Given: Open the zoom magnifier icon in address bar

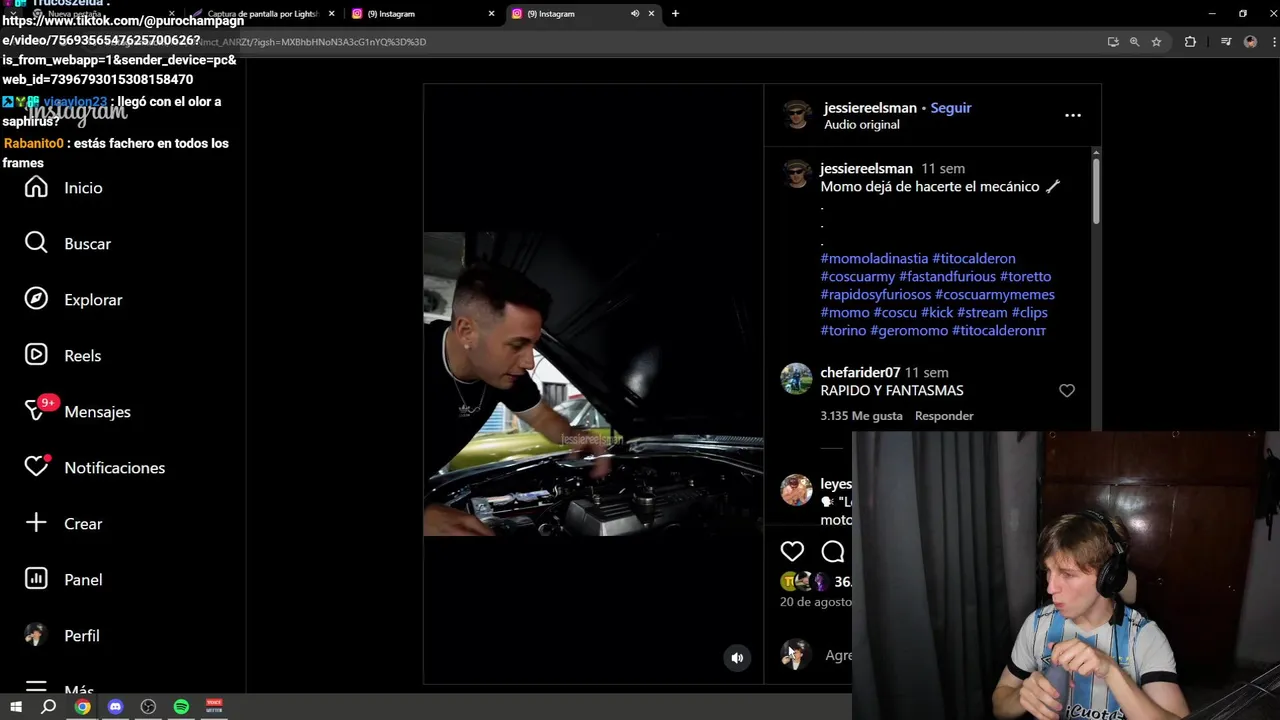Looking at the screenshot, I should tap(1134, 42).
